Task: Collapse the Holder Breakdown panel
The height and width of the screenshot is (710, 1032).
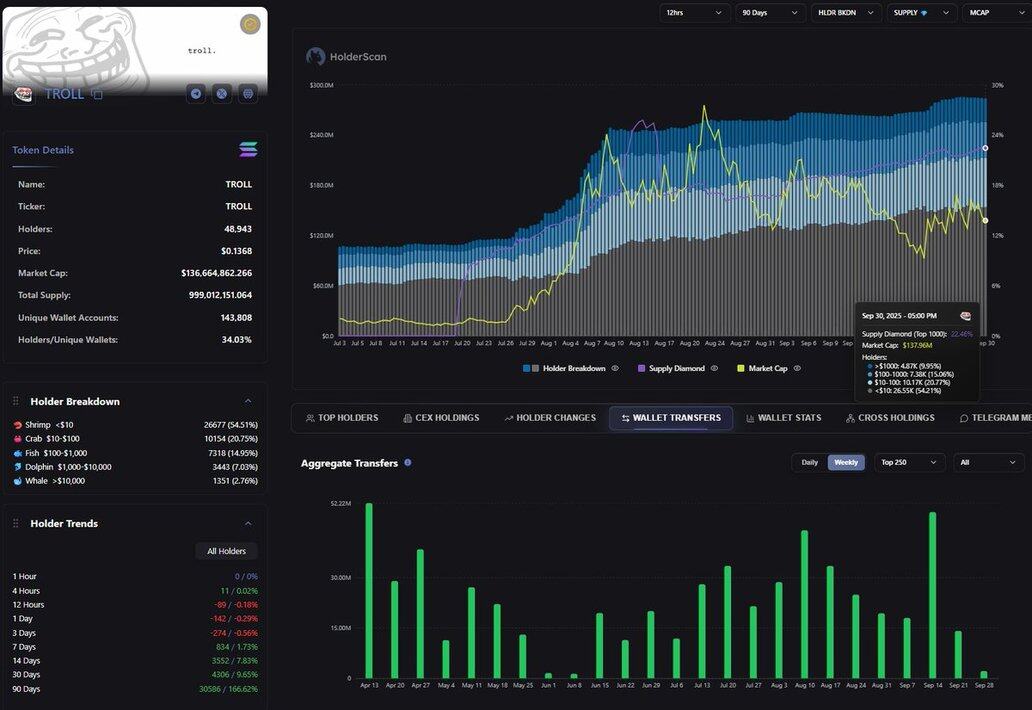Action: [248, 401]
